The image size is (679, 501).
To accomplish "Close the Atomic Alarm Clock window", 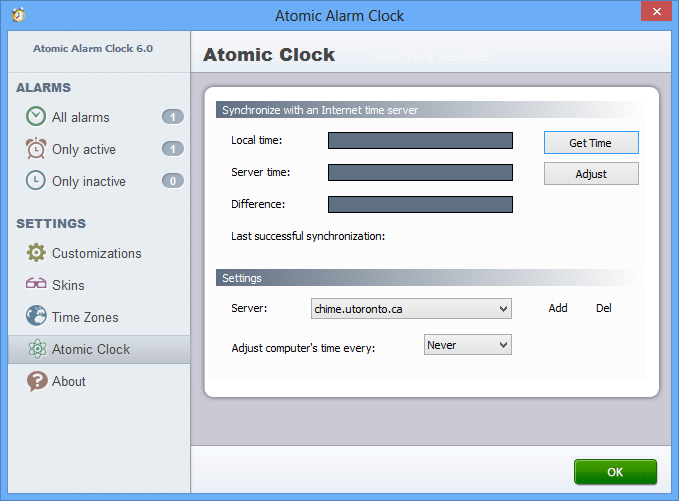I will (x=656, y=11).
